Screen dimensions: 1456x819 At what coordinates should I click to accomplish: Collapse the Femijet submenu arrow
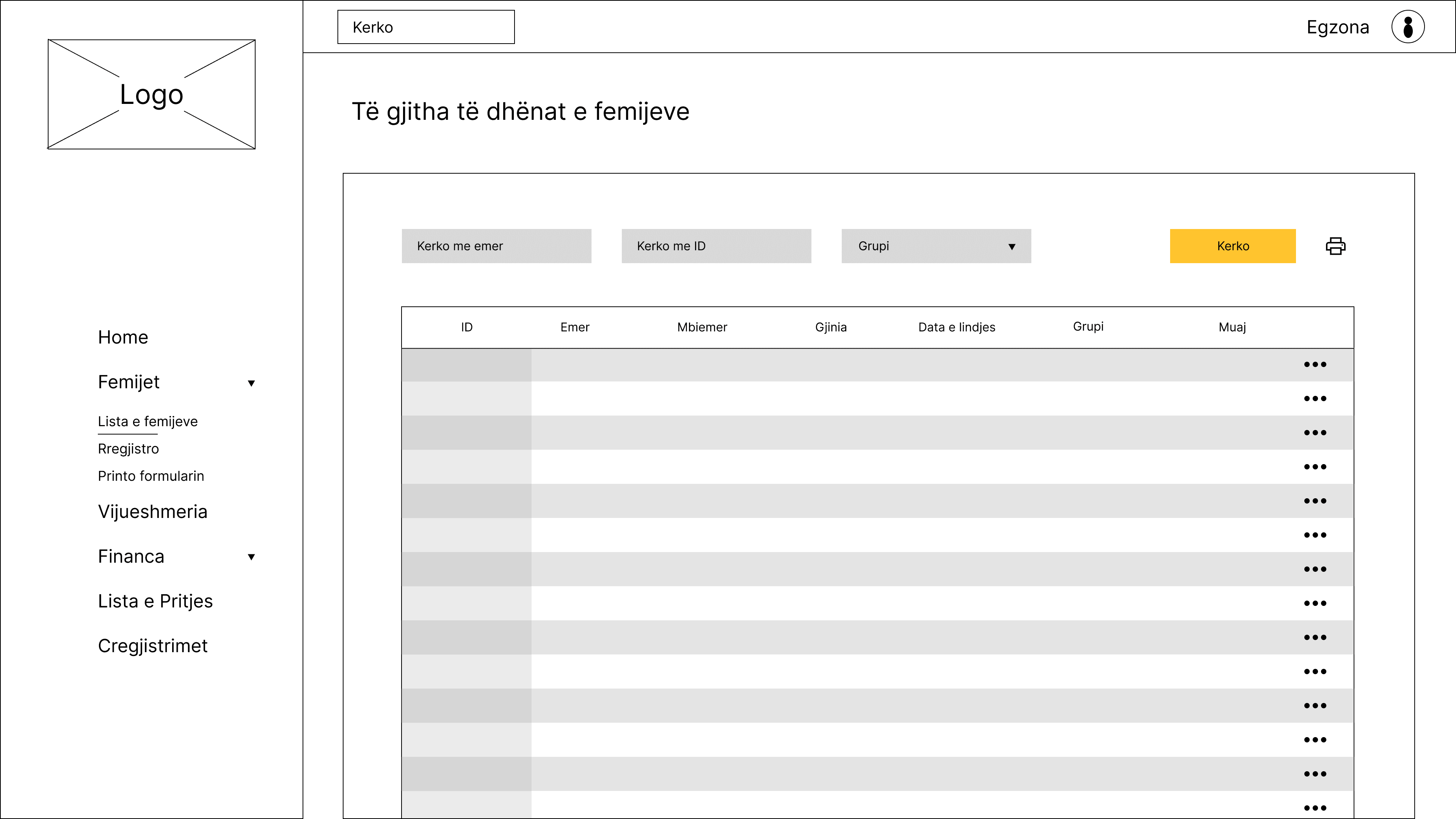[x=251, y=383]
